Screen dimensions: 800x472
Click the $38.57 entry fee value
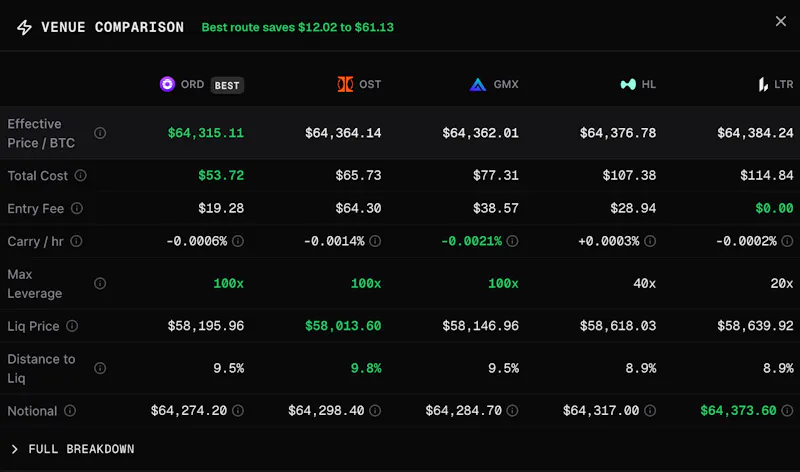495,208
